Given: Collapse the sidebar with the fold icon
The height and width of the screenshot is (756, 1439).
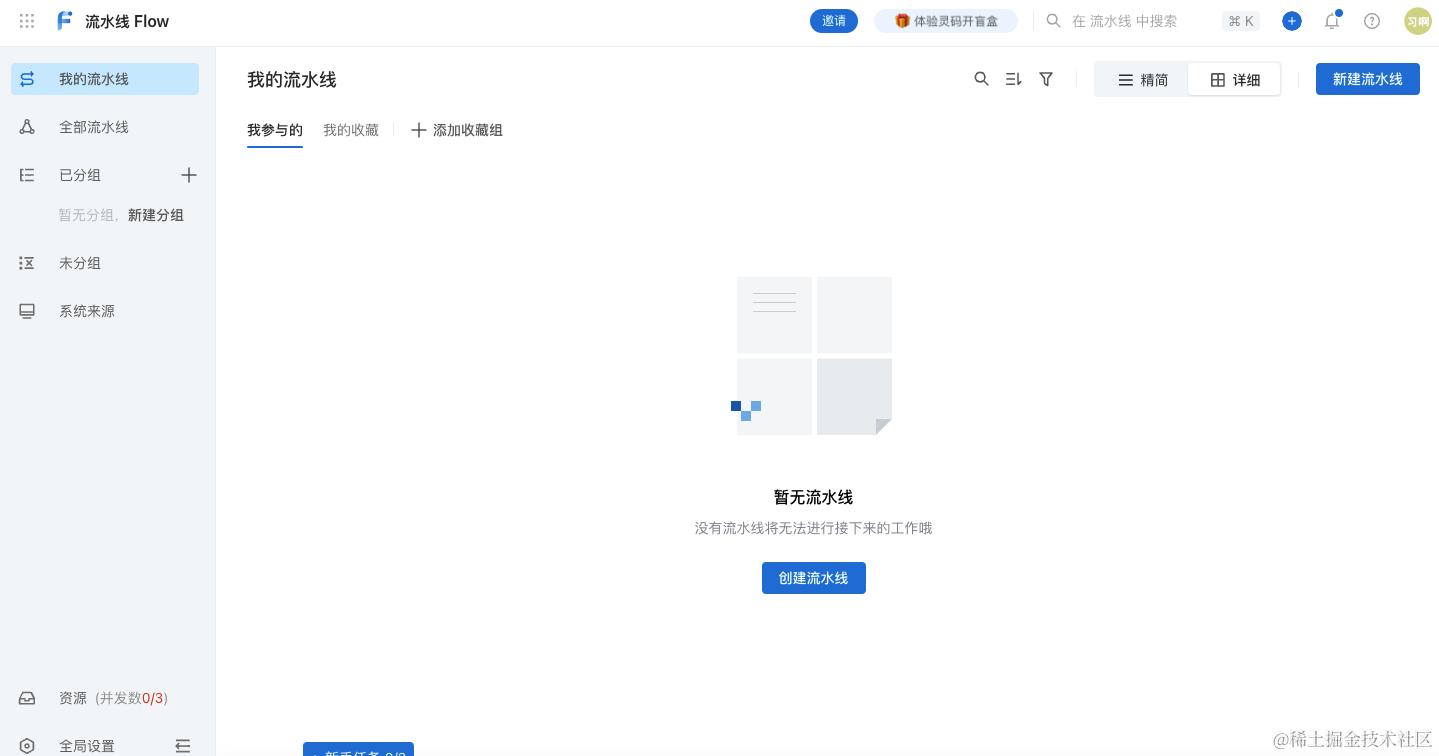Looking at the screenshot, I should tap(183, 746).
